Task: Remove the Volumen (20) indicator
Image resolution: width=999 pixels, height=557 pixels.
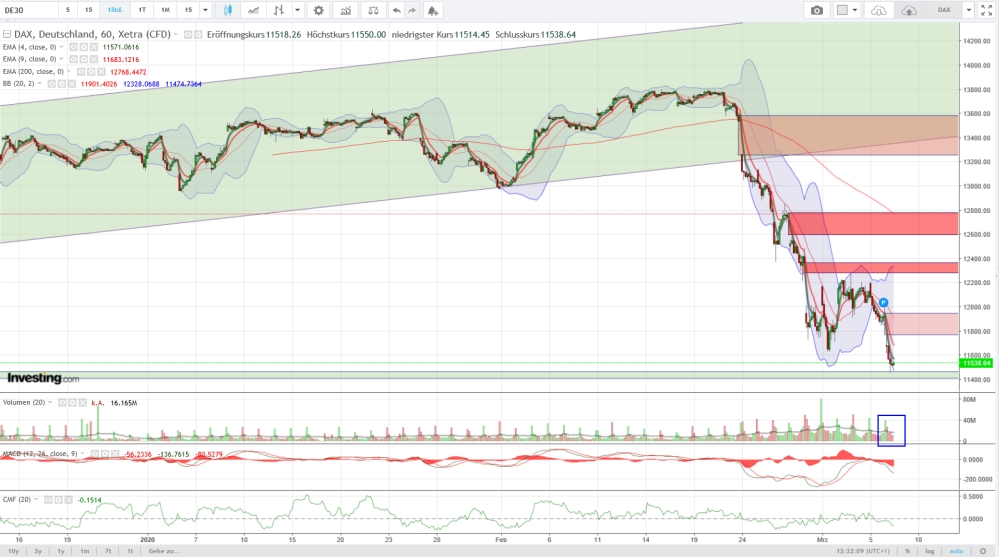Action: pos(83,403)
